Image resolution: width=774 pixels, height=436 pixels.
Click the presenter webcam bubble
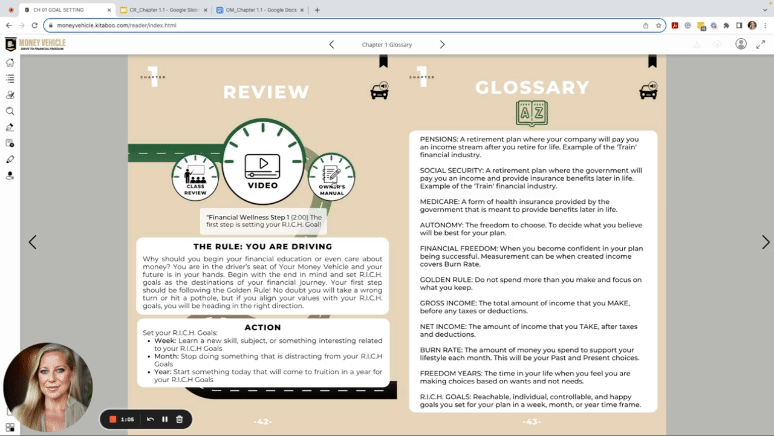(x=48, y=387)
